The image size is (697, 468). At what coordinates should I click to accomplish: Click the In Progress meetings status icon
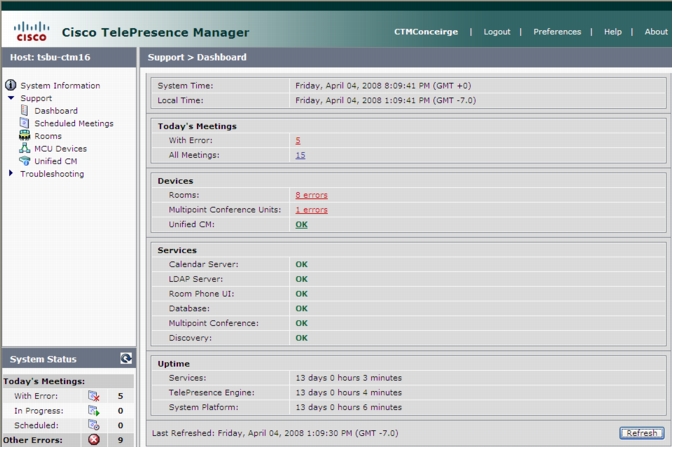[93, 410]
